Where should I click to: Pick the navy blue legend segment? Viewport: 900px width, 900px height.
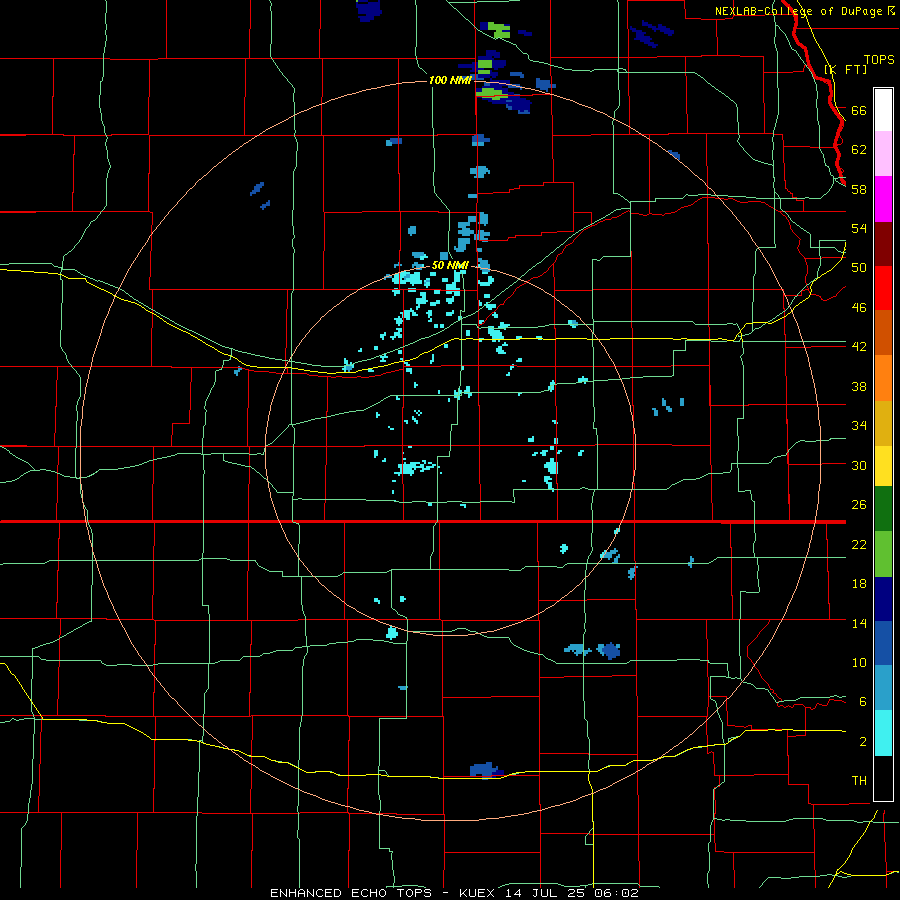pos(883,599)
